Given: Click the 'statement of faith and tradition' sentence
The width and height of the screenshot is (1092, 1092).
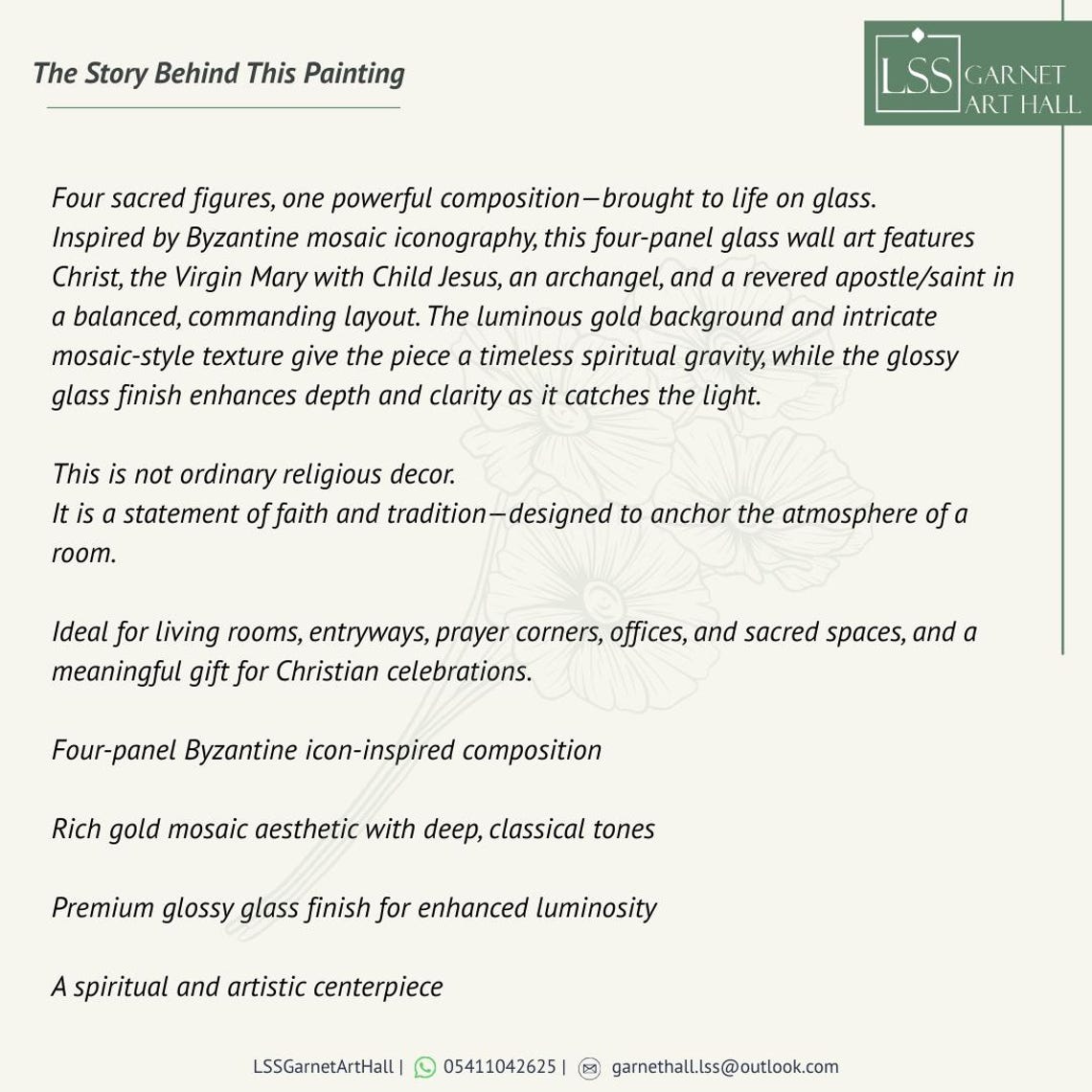Looking at the screenshot, I should click(x=510, y=534).
